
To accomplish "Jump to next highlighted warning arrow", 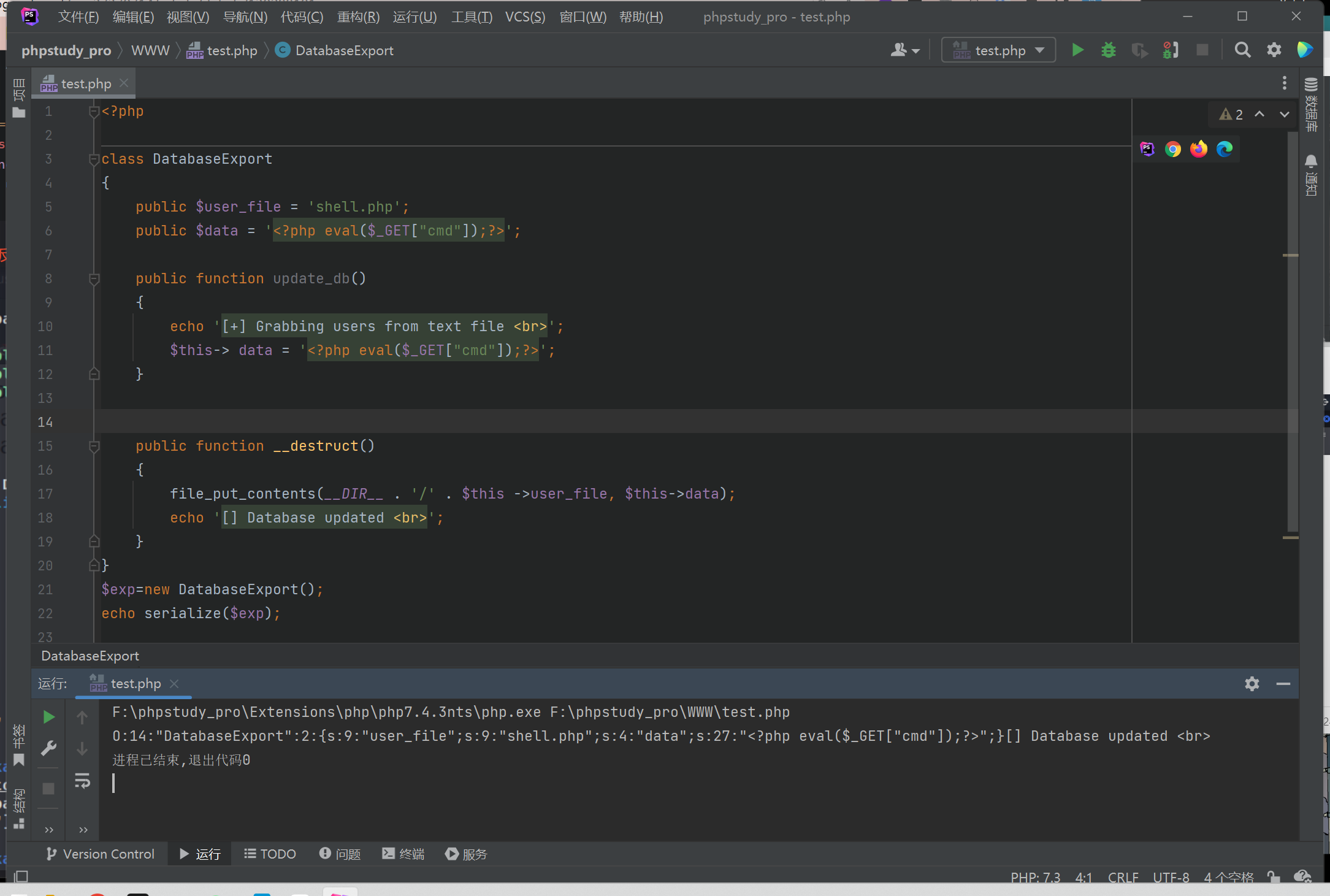I will 1284,114.
